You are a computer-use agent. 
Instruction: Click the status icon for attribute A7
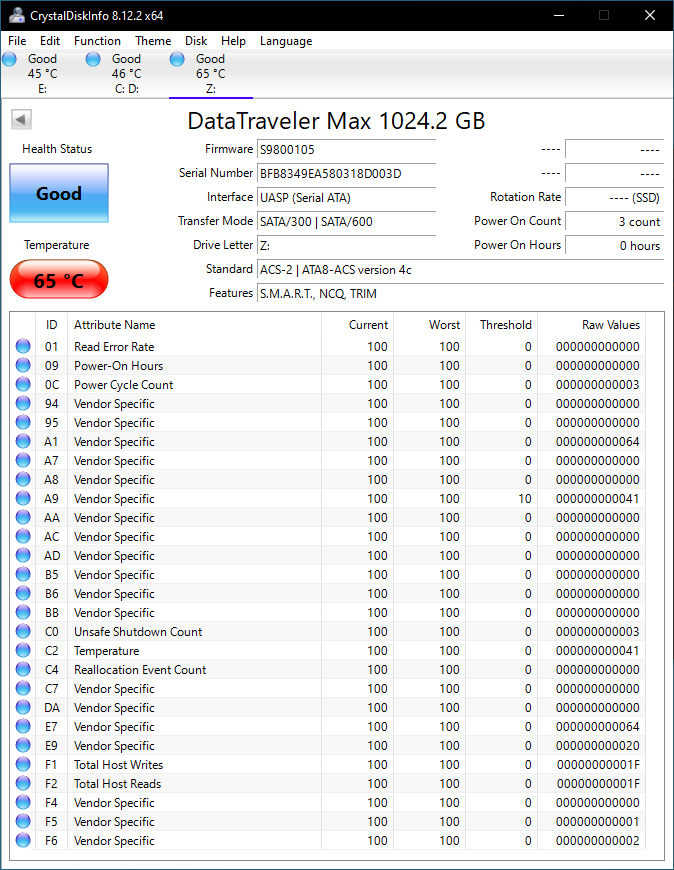coord(23,460)
